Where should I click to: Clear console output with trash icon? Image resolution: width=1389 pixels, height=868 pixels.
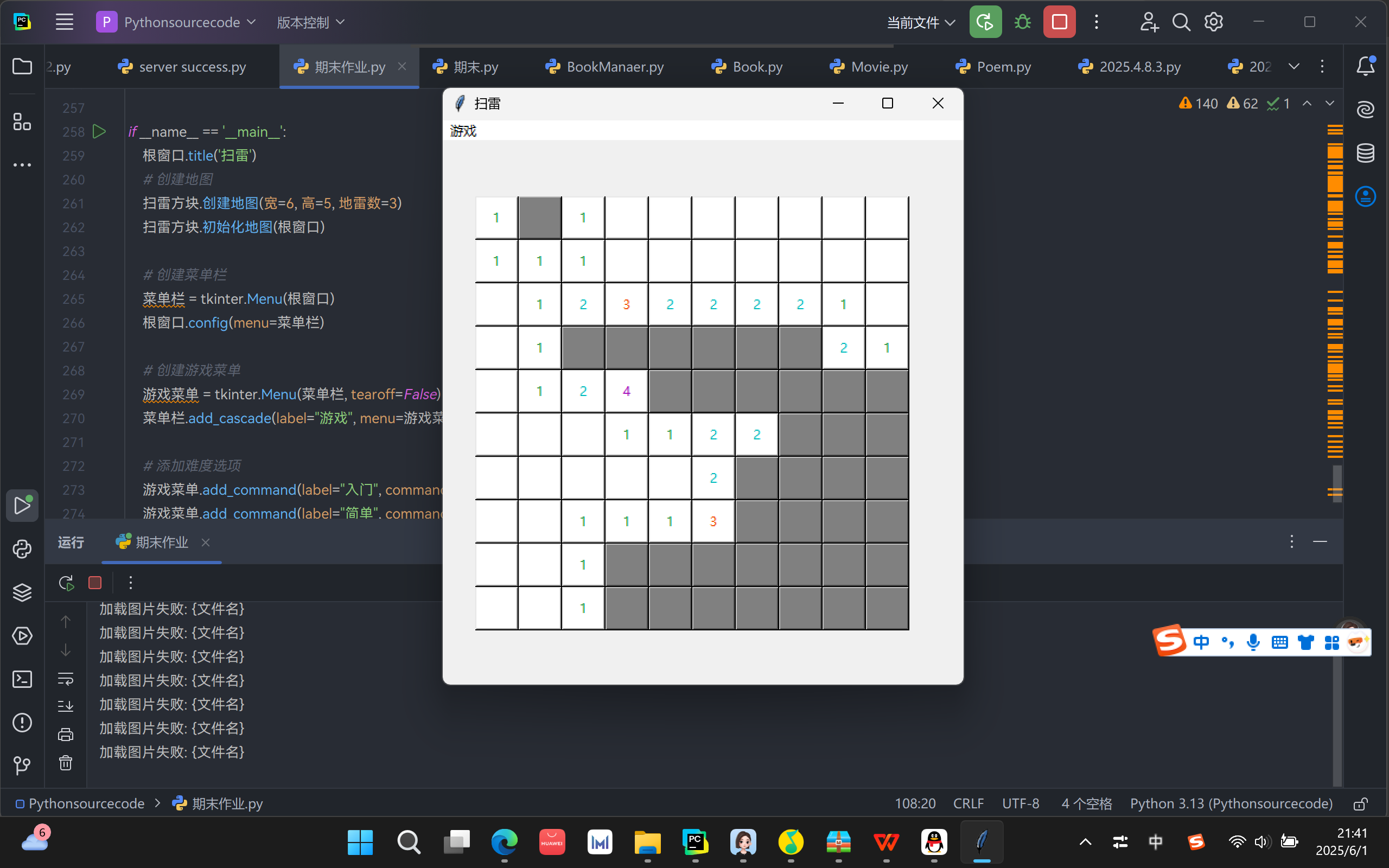66,763
